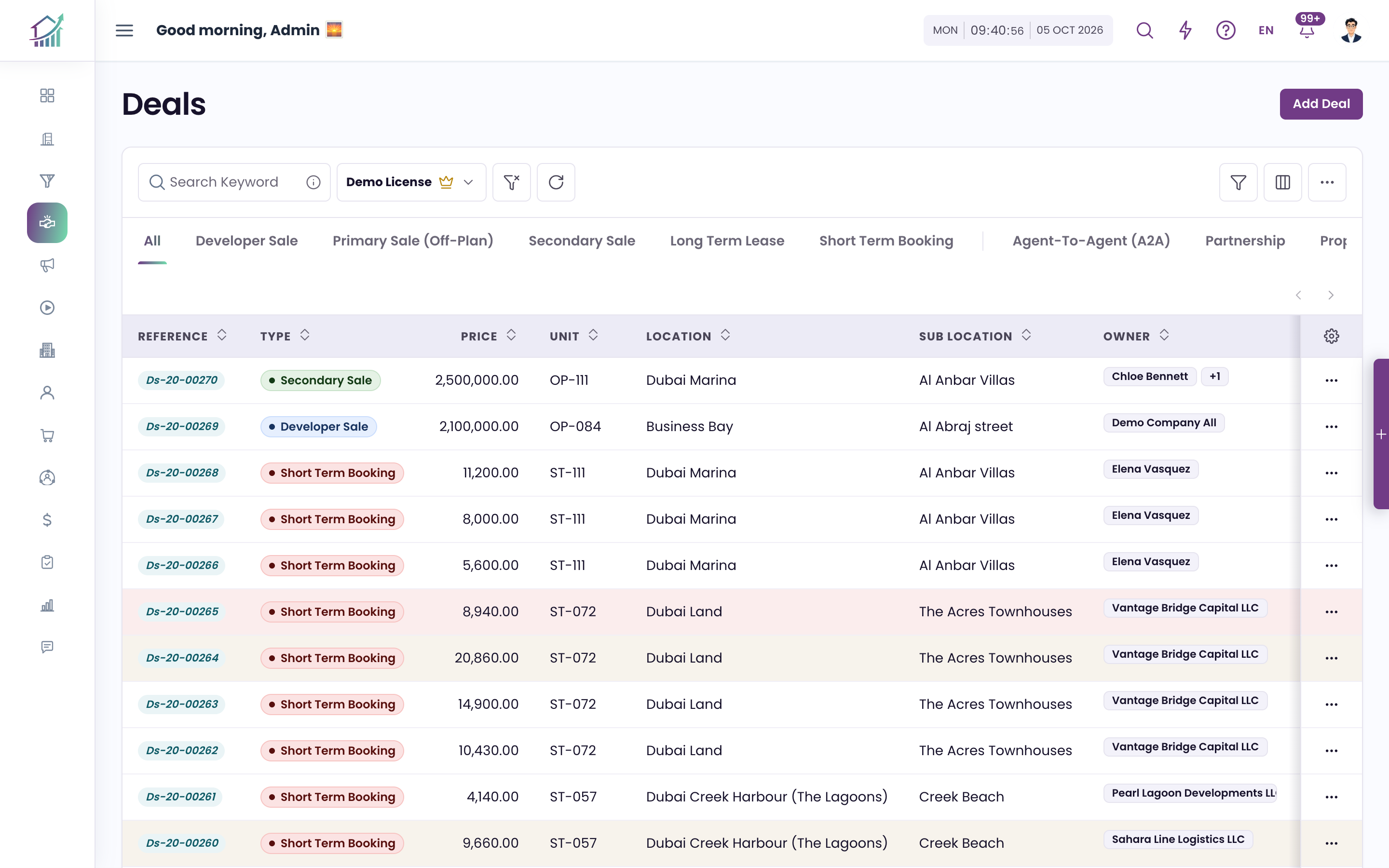Open the company buildings sidebar icon
This screenshot has width=1389, height=868.
tap(47, 350)
